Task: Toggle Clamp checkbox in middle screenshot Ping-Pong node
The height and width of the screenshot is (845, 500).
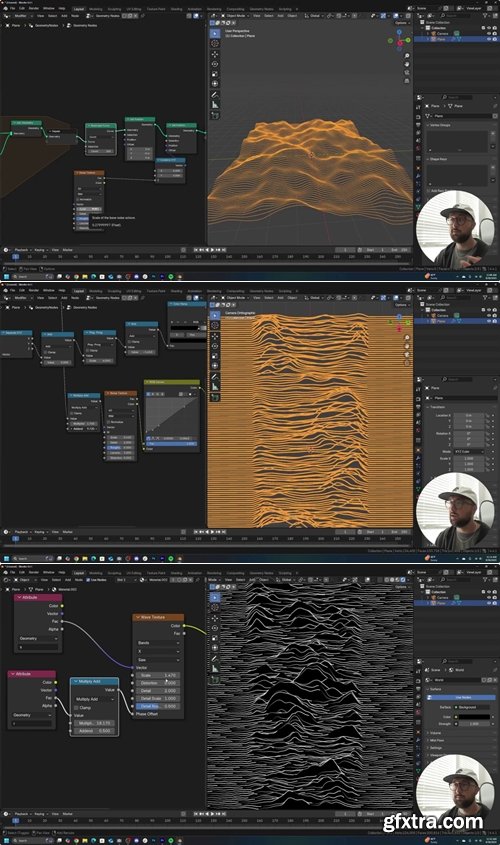Action: pos(87,350)
